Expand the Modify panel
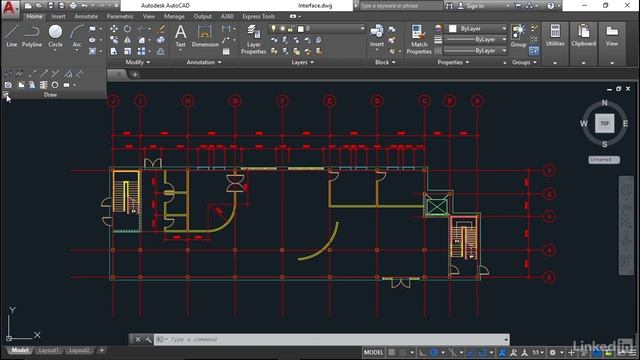This screenshot has width=640, height=360. pyautogui.click(x=138, y=62)
